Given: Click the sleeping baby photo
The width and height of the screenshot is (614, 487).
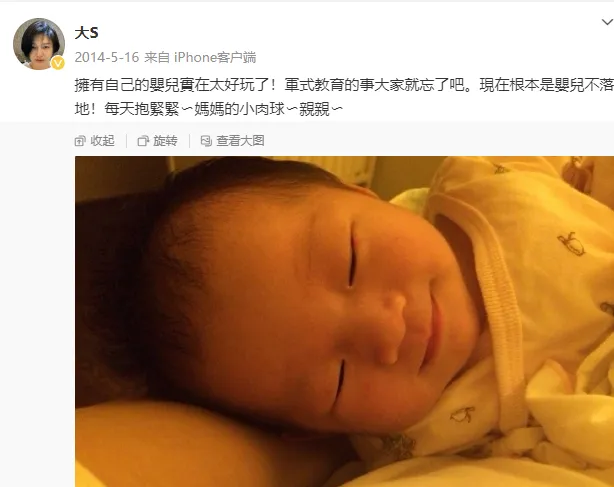Looking at the screenshot, I should [345, 321].
